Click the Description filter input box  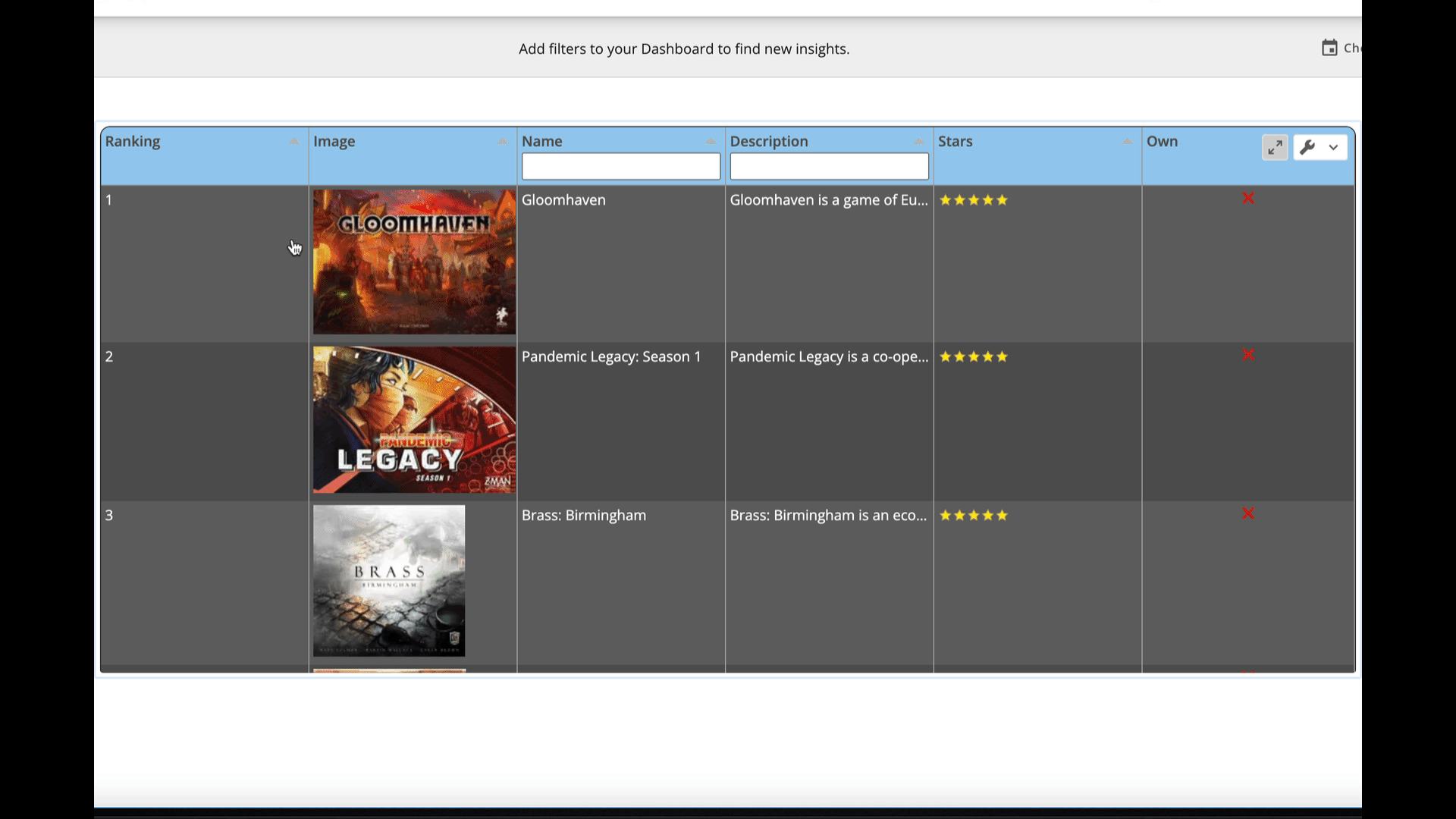[x=830, y=166]
